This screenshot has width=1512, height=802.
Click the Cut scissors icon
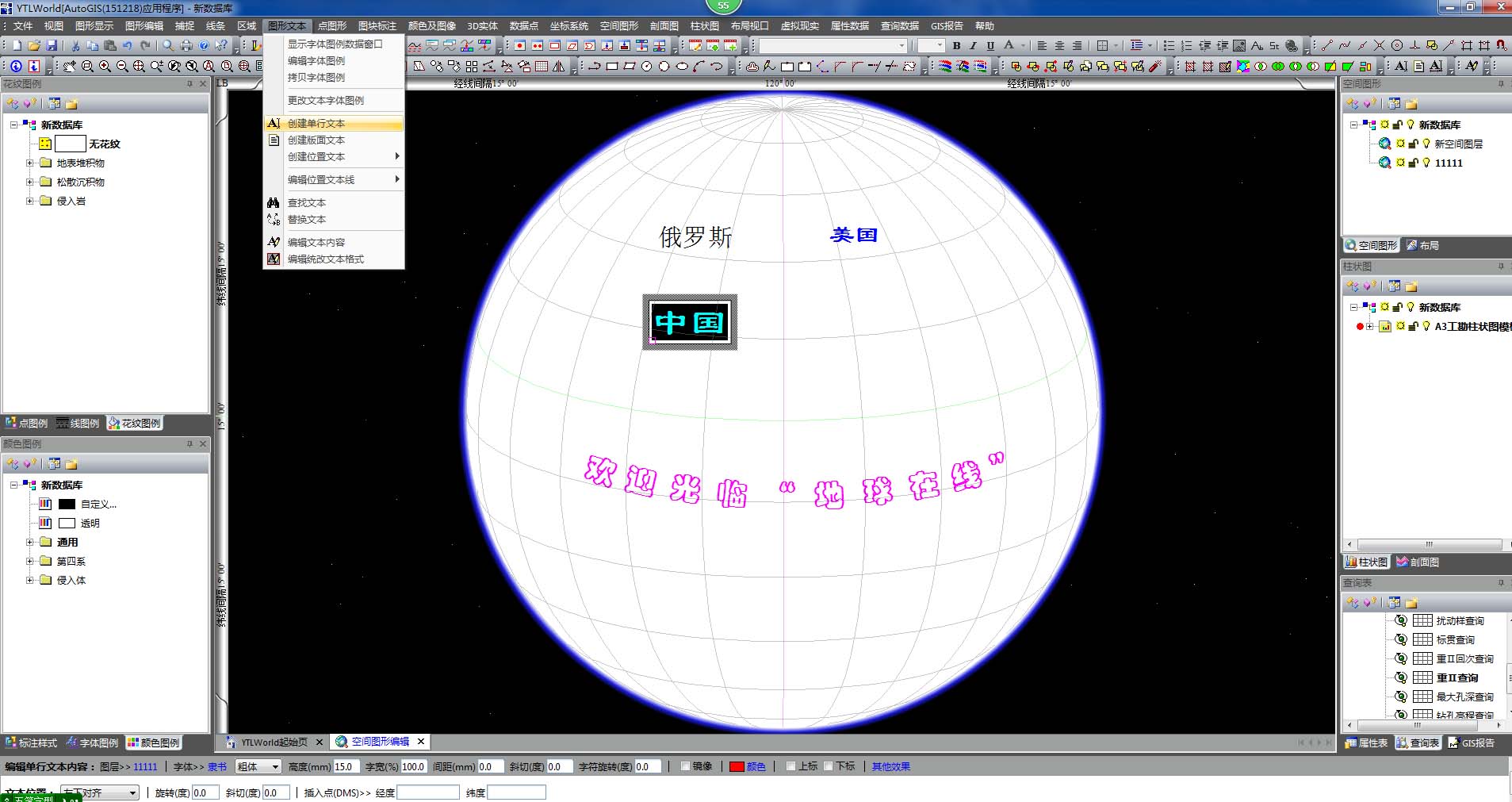[75, 46]
